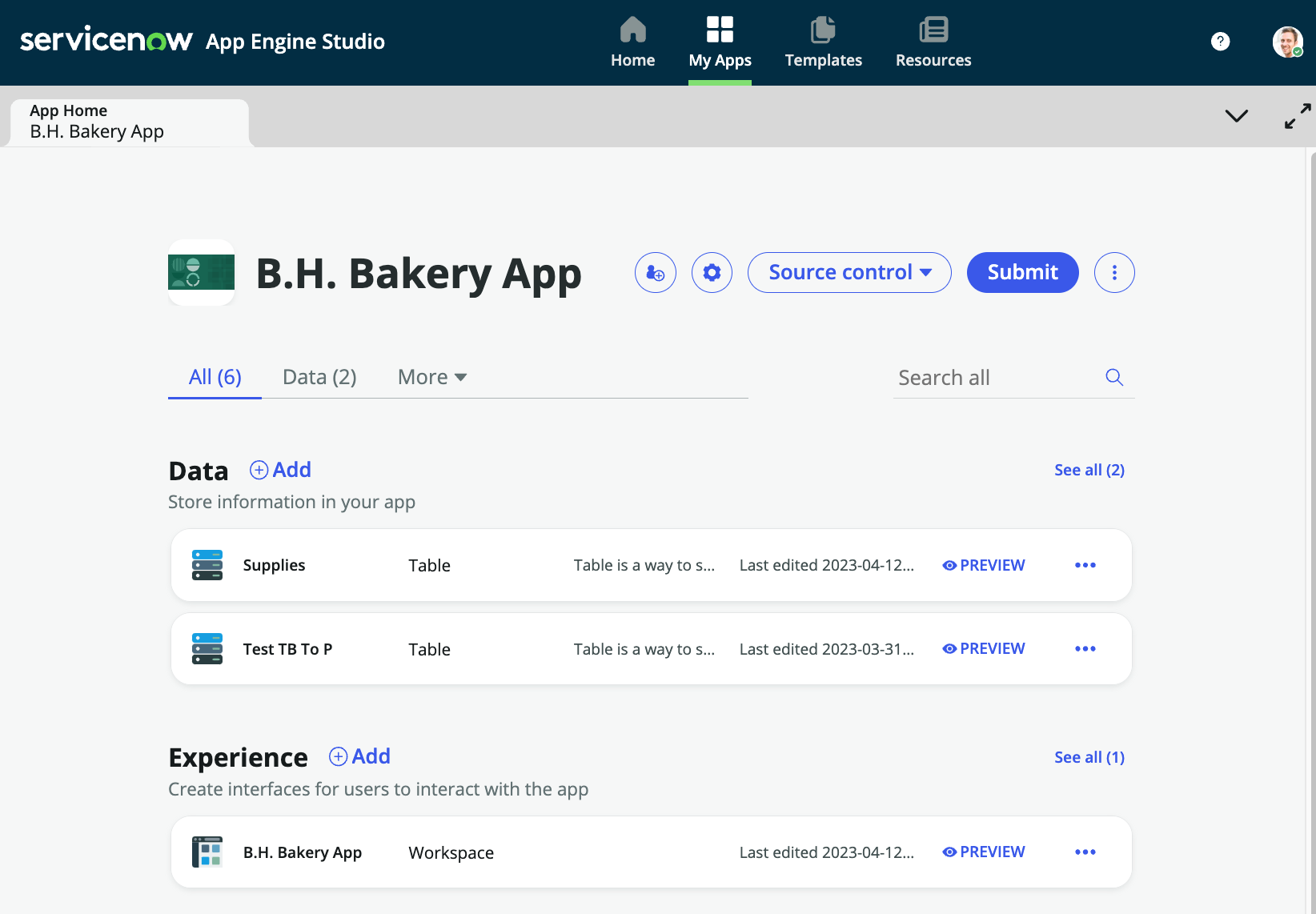Open See all (2) data link

pos(1089,470)
